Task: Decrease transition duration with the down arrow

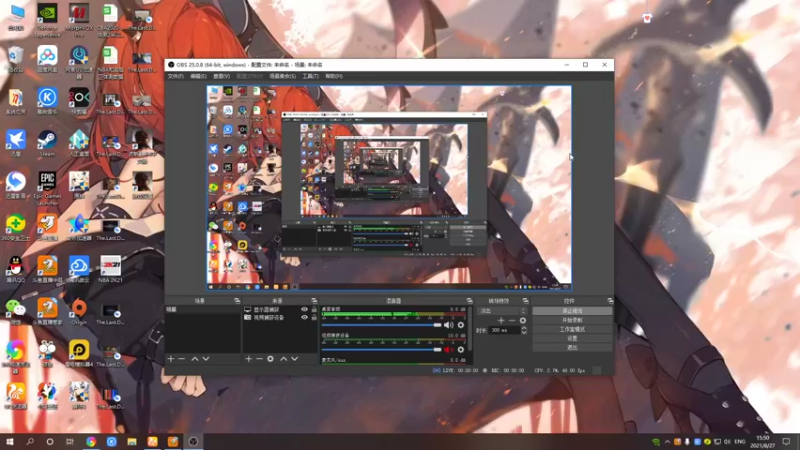Action: click(x=524, y=333)
